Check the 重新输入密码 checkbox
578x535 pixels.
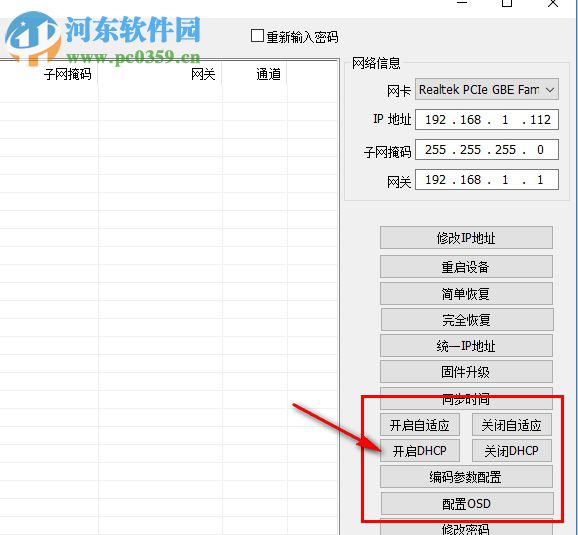coord(257,37)
